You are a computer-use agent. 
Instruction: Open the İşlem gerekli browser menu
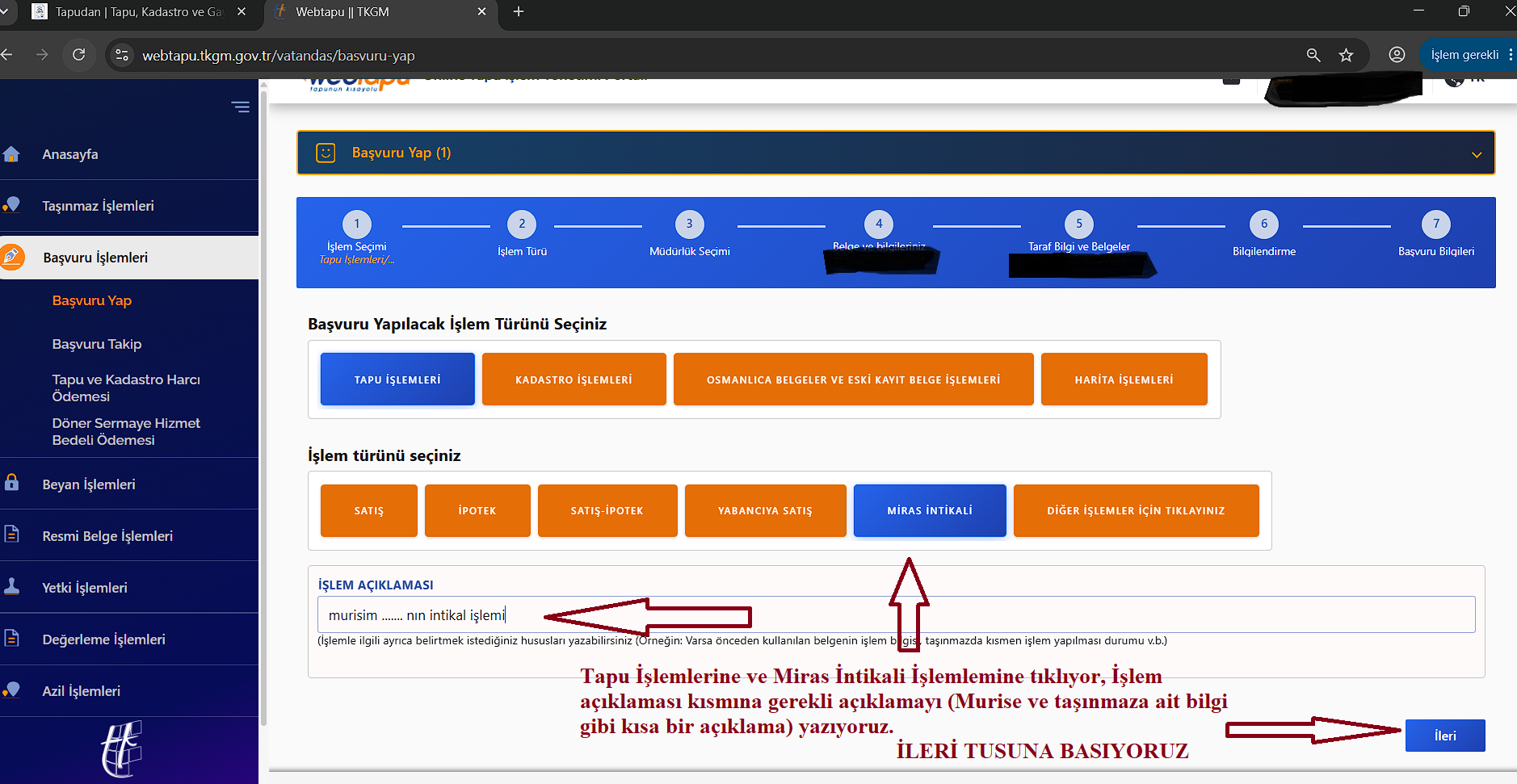coord(1468,55)
